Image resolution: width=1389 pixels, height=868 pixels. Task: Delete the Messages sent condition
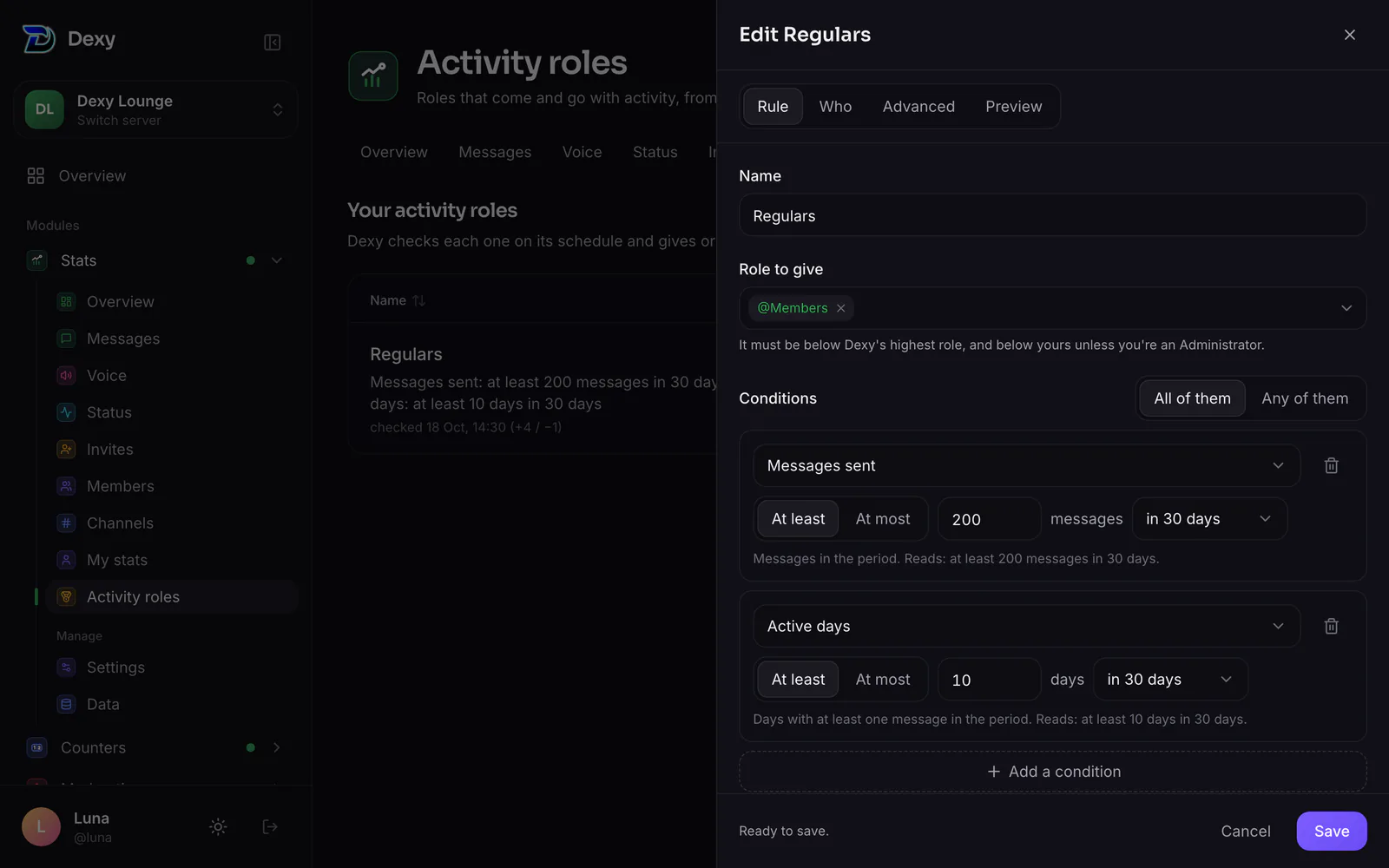point(1331,466)
